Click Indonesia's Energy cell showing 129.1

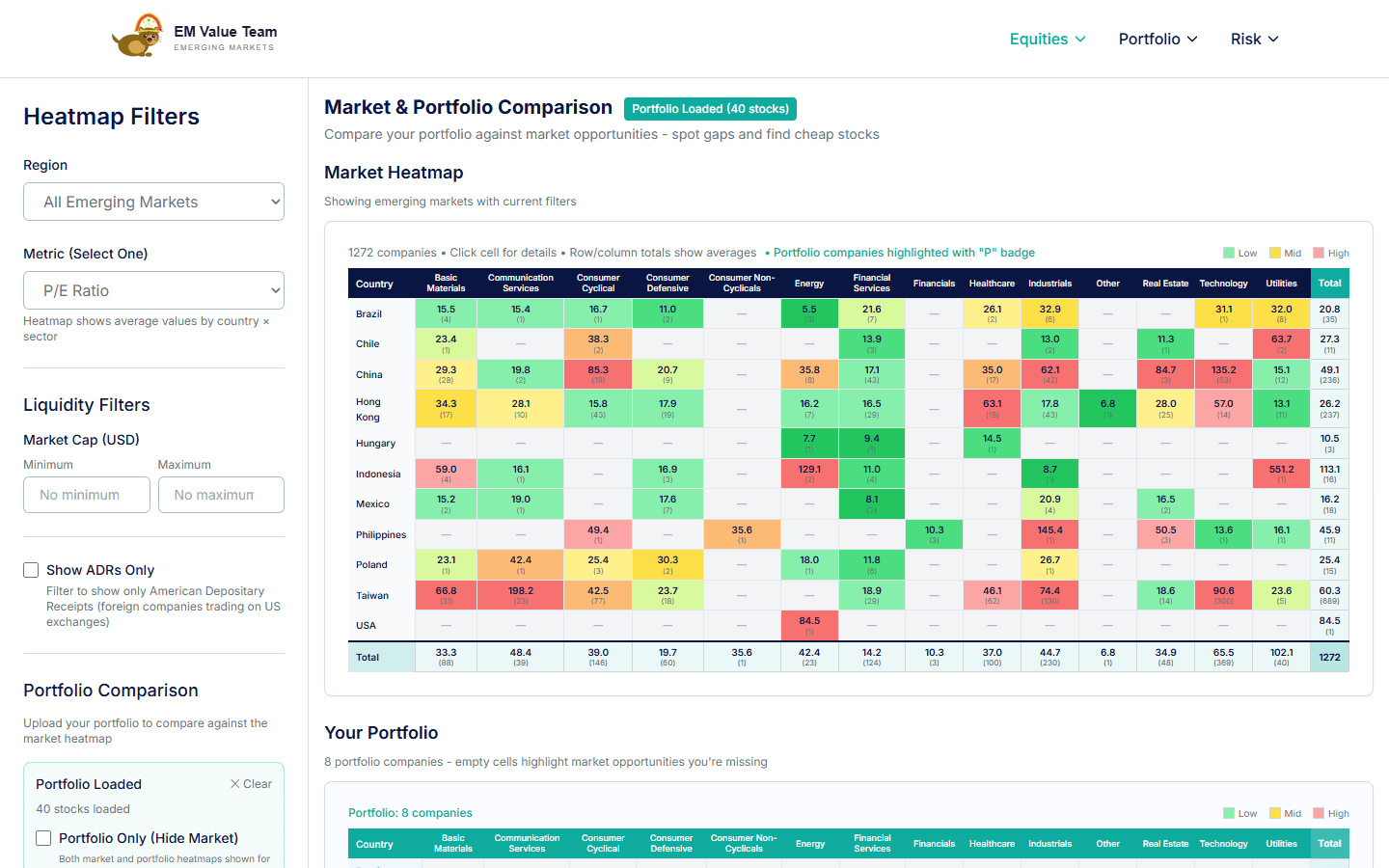tap(809, 473)
